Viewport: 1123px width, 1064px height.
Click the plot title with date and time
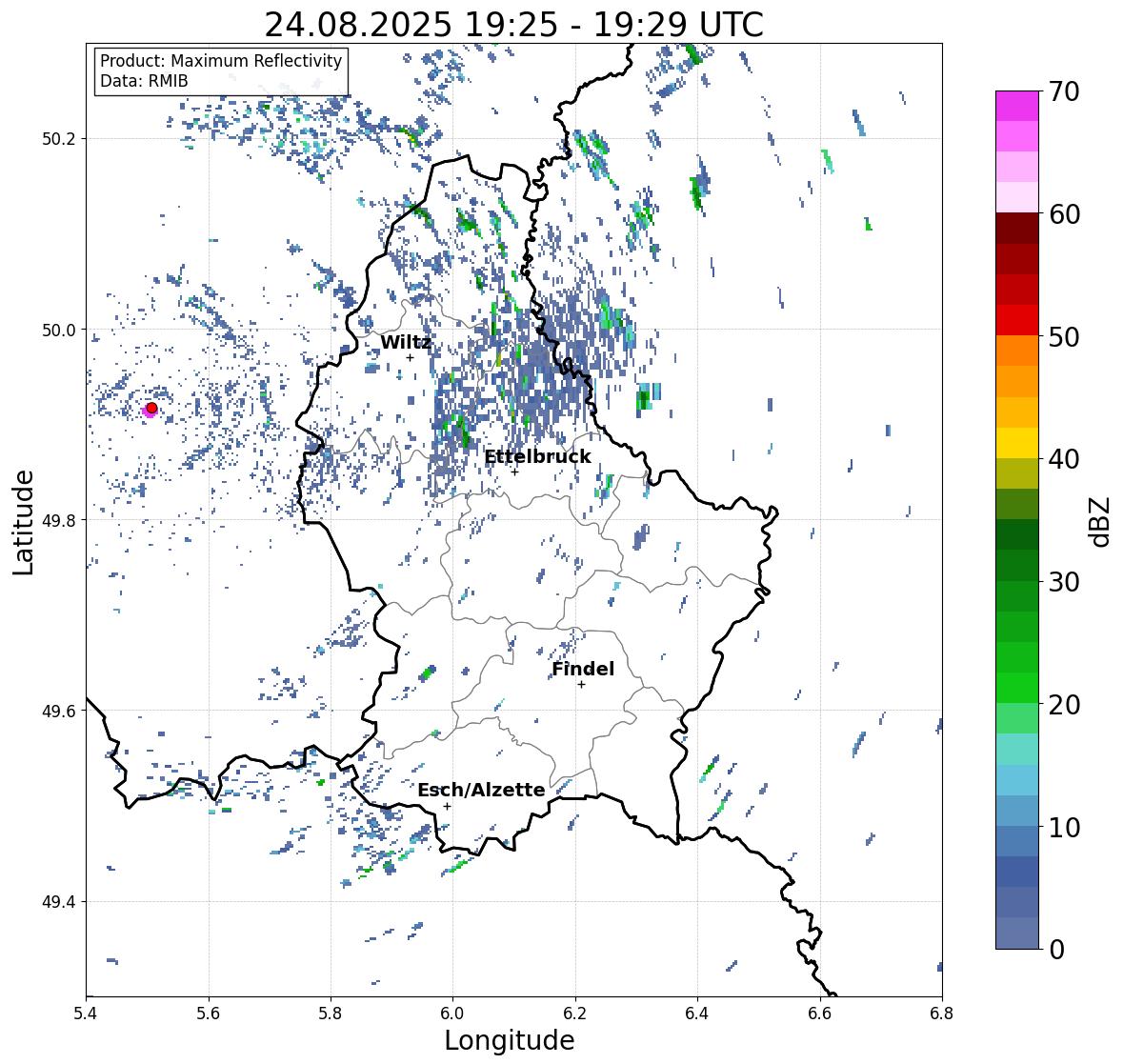point(513,25)
